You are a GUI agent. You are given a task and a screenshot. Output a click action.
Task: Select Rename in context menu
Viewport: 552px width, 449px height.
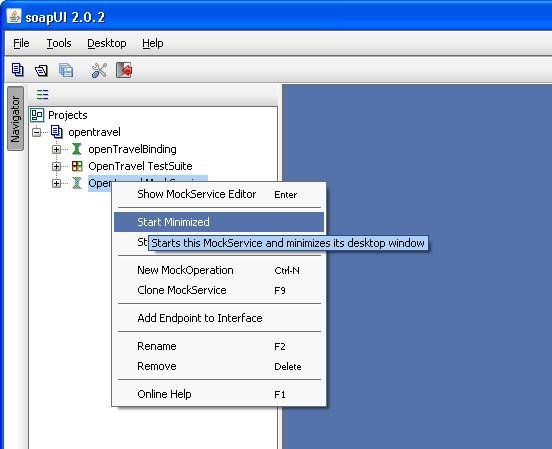pos(219,346)
